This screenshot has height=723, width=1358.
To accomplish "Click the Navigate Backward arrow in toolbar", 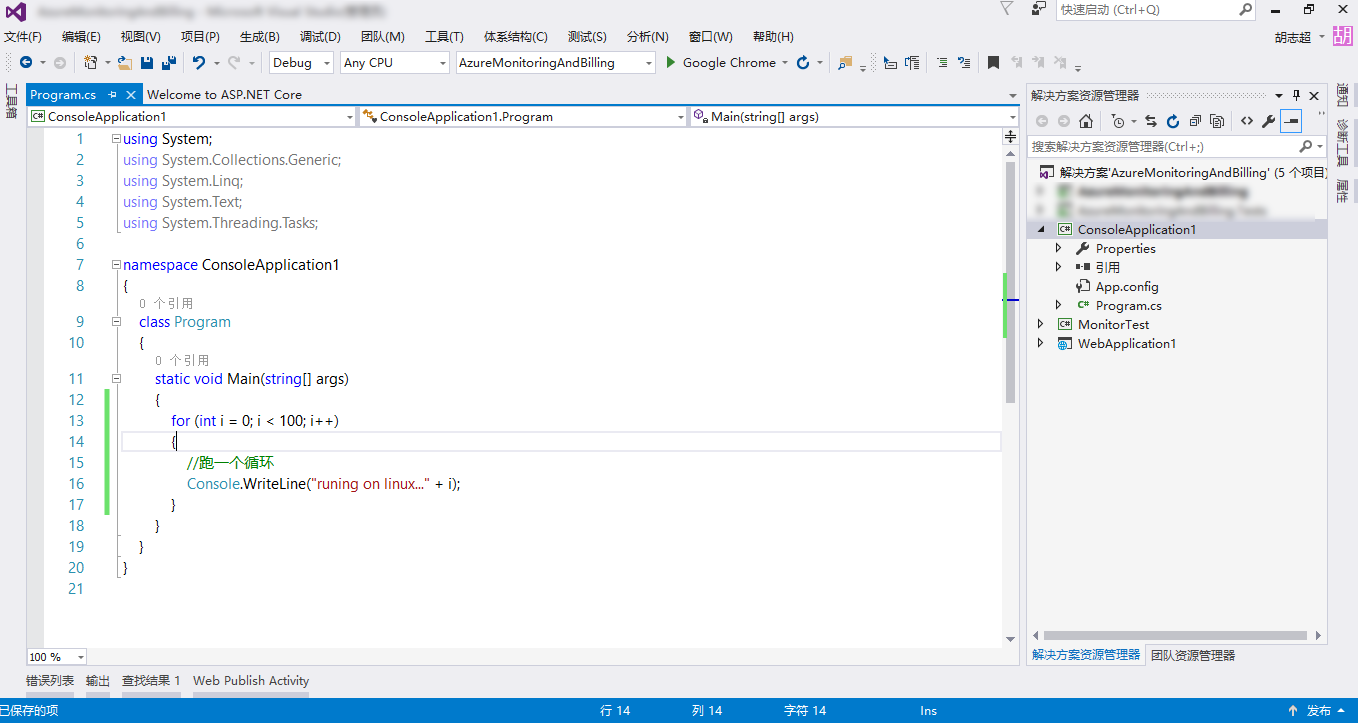I will (x=26, y=62).
